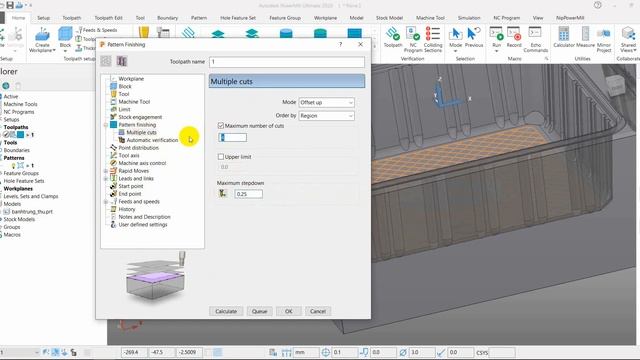Open Colliding Sections tool
Image resolution: width=640 pixels, height=360 pixels.
(x=433, y=39)
